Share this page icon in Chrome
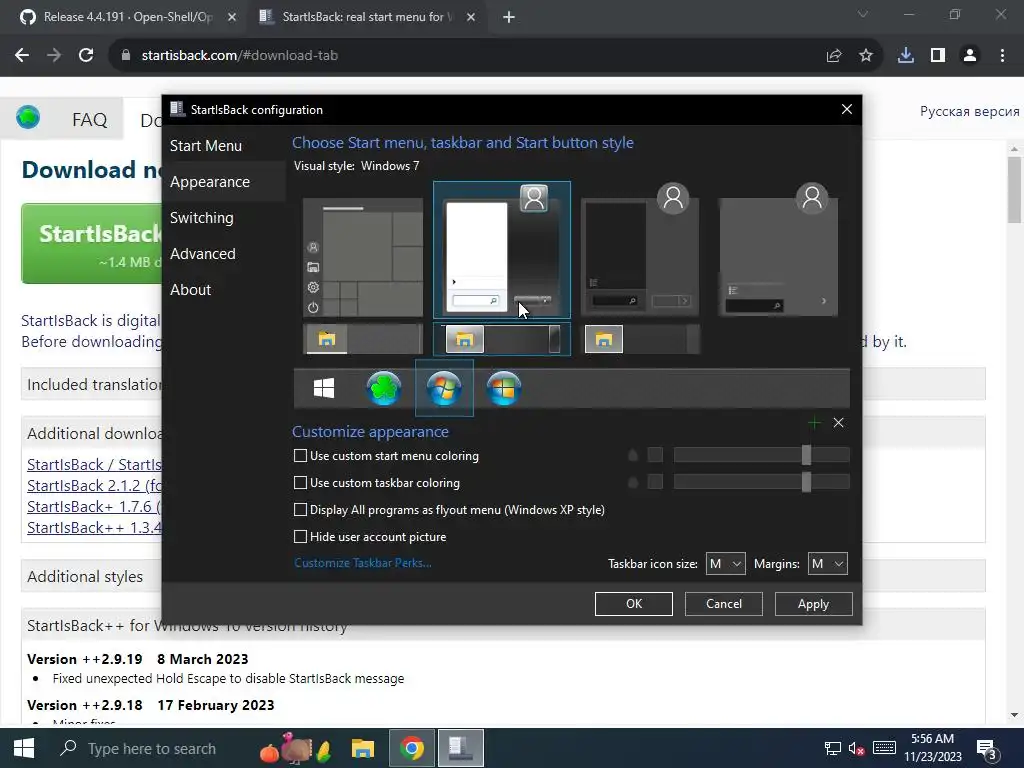The image size is (1024, 768). [x=833, y=56]
